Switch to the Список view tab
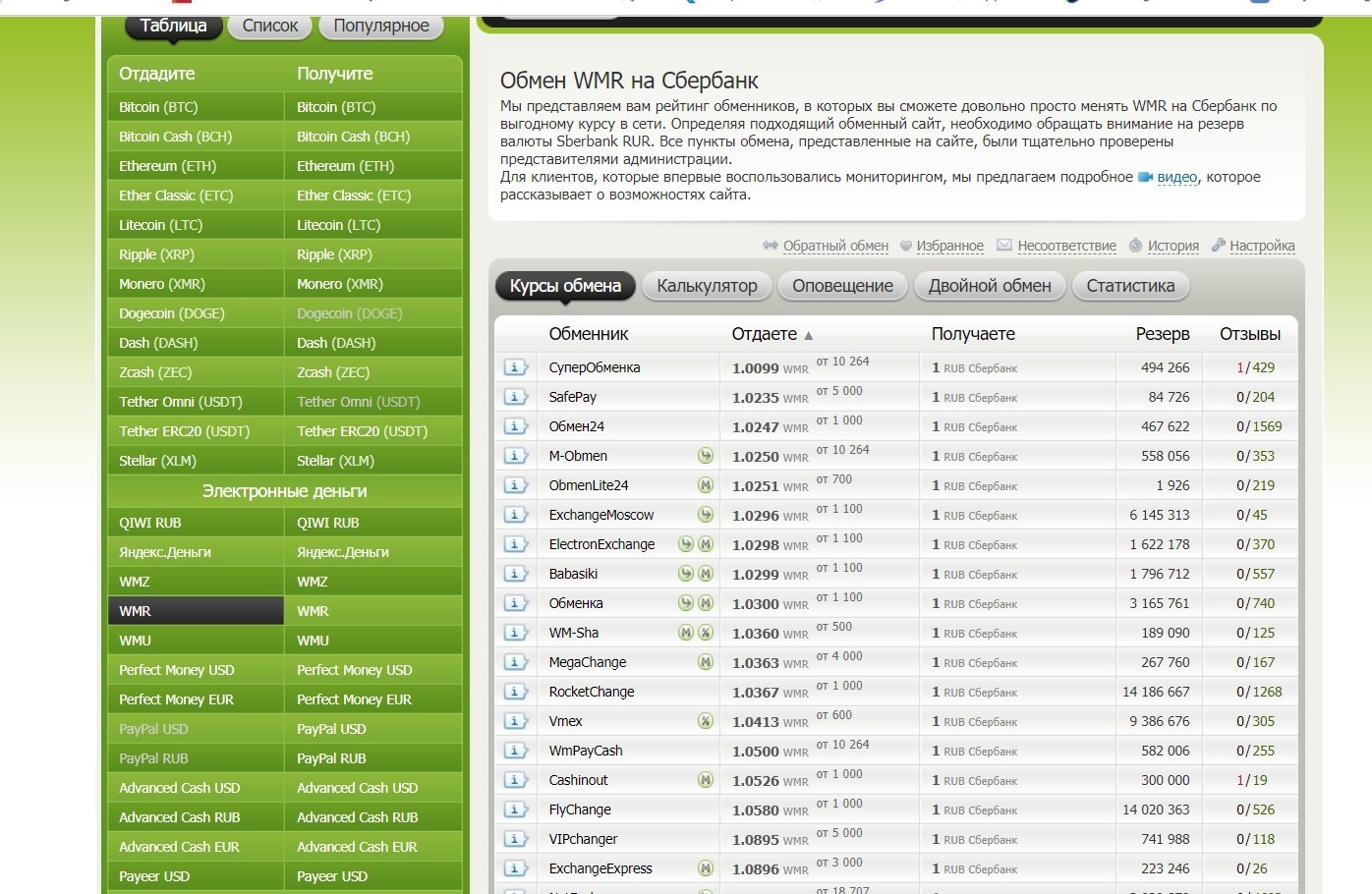The height and width of the screenshot is (894, 1372). click(270, 27)
